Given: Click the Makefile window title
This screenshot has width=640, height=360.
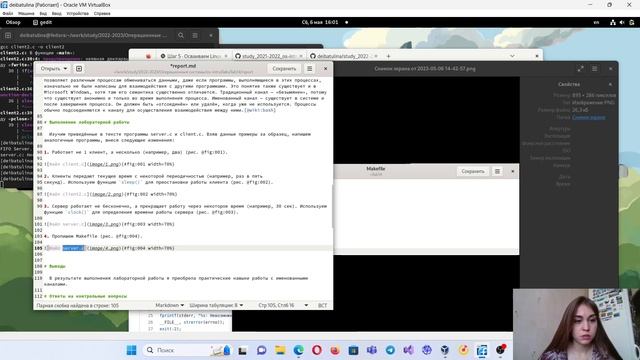Looking at the screenshot, I should pos(376,169).
